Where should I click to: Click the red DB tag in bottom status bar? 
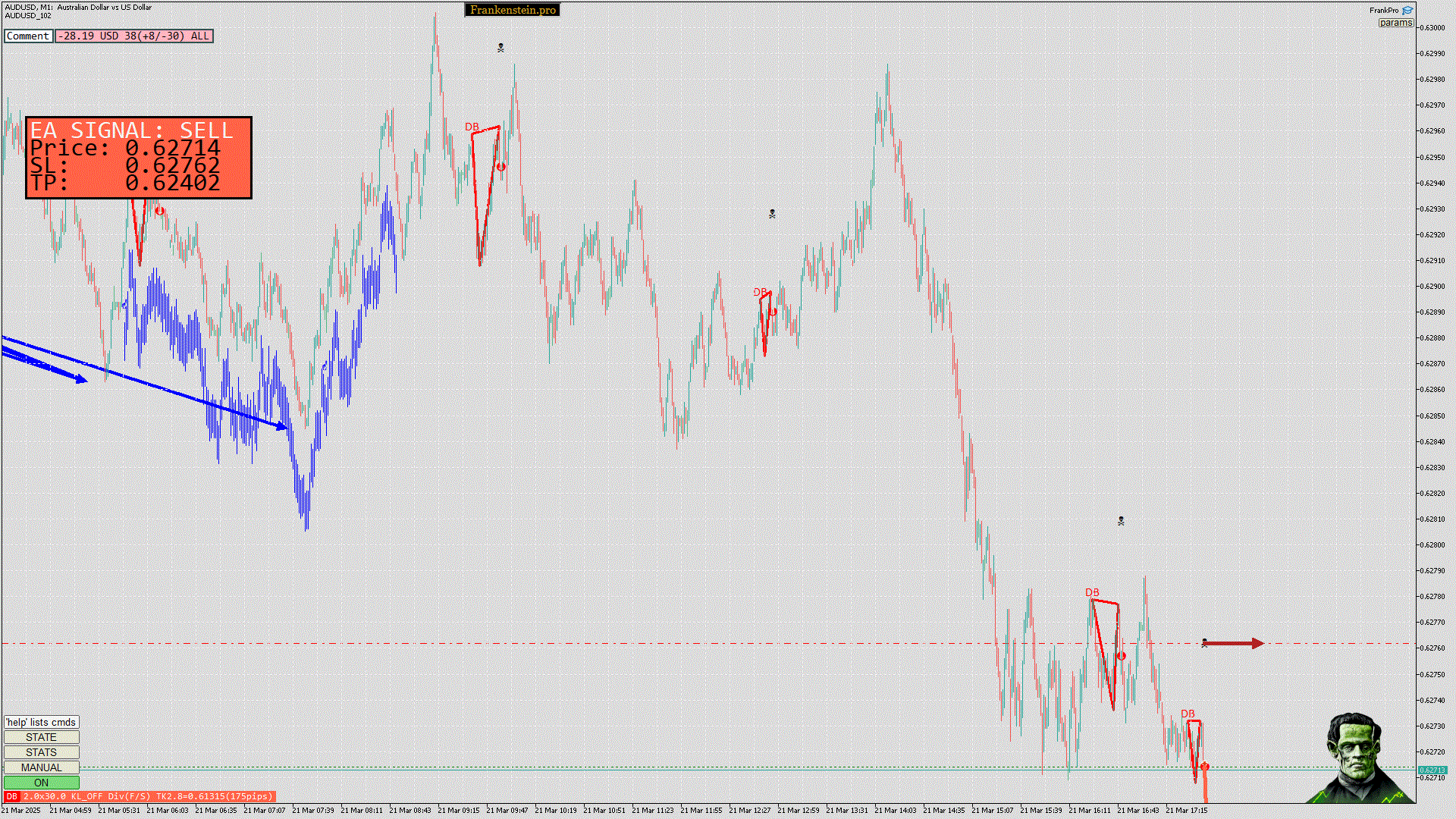12,796
